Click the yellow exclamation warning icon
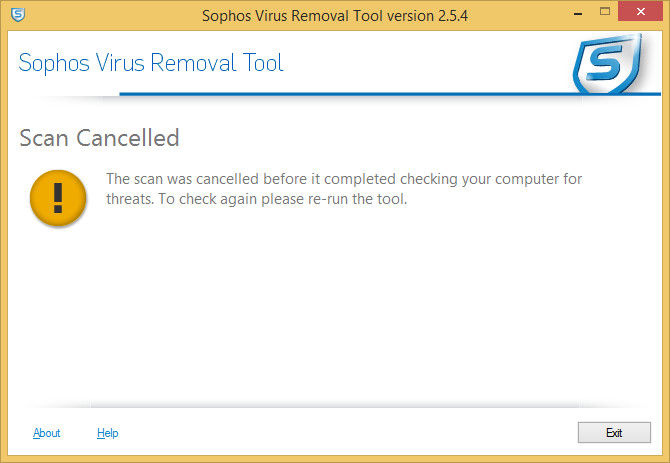The width and height of the screenshot is (670, 463). [x=58, y=198]
